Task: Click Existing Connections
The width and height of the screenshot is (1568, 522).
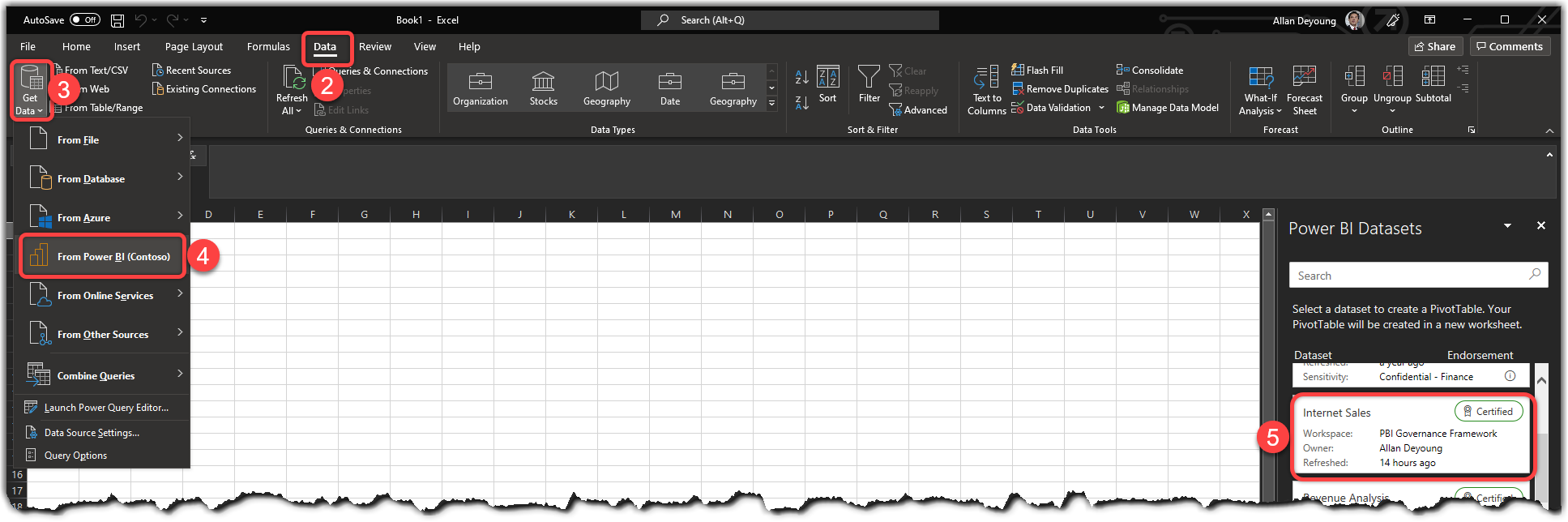Action: [x=204, y=89]
